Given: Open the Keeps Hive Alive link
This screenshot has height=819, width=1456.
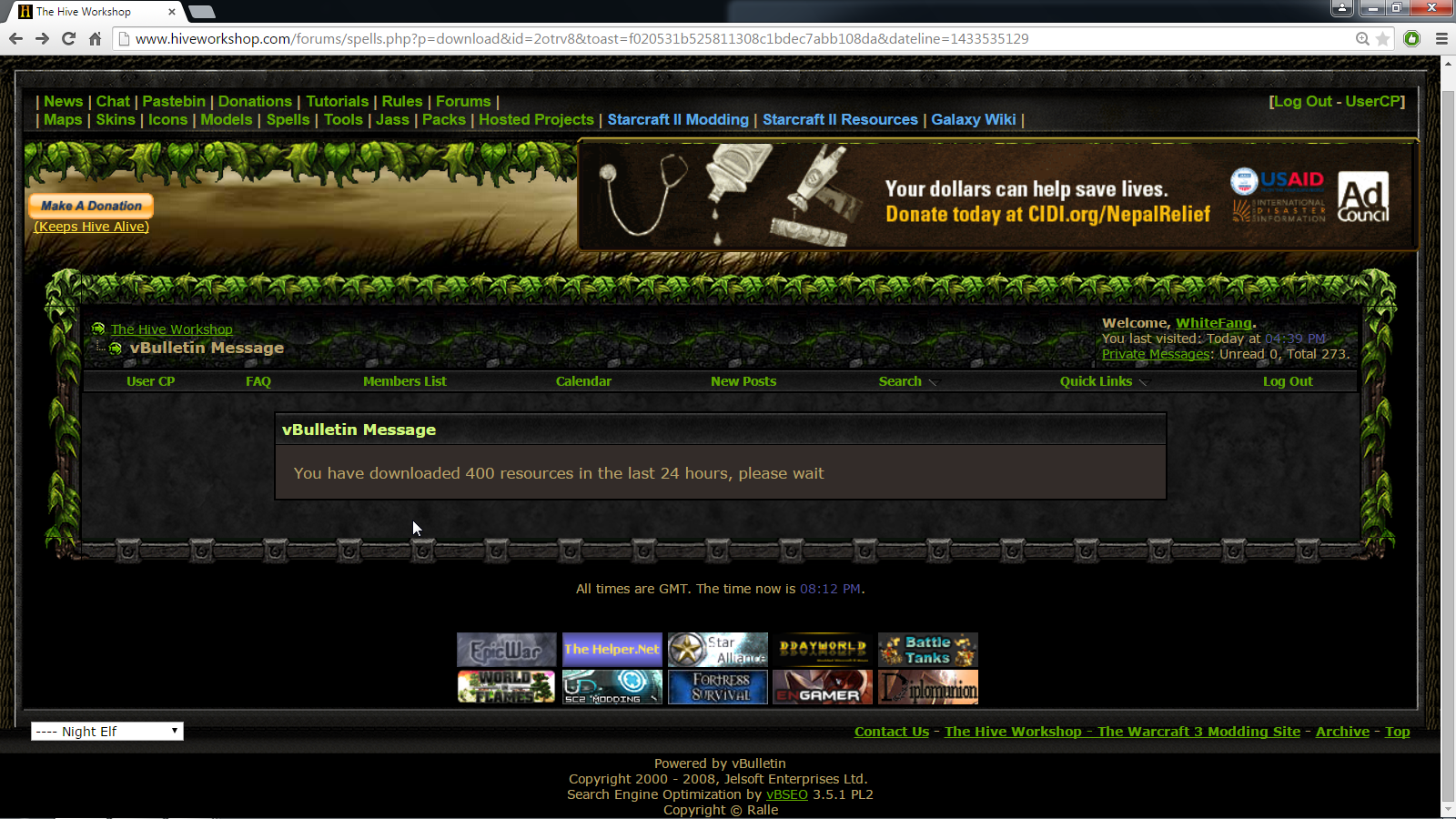Looking at the screenshot, I should (x=91, y=227).
